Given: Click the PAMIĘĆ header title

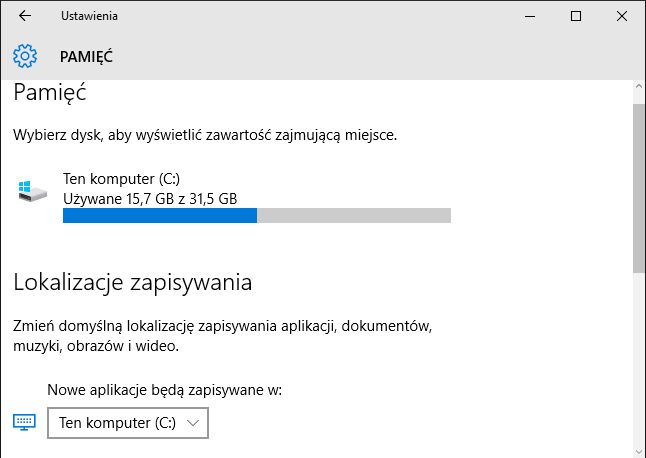Looking at the screenshot, I should (x=86, y=56).
